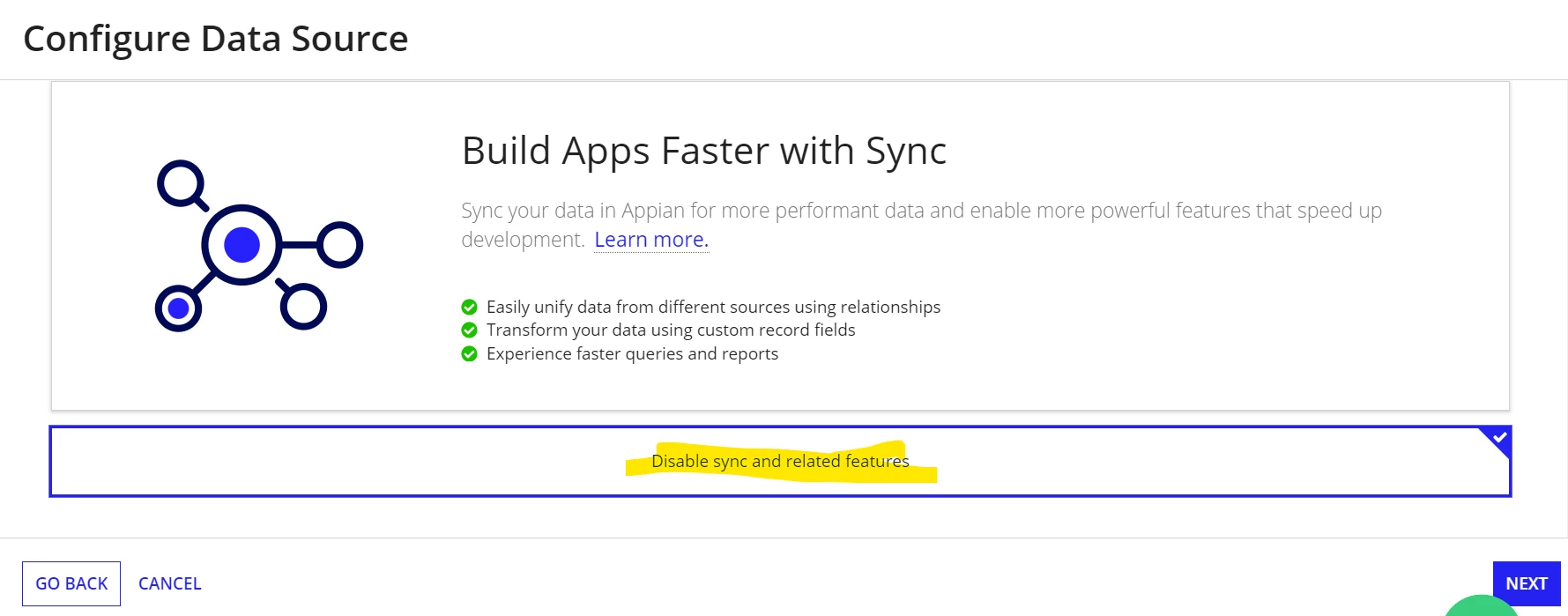Cancel the data source configuration
This screenshot has height=616, width=1568.
tap(170, 583)
